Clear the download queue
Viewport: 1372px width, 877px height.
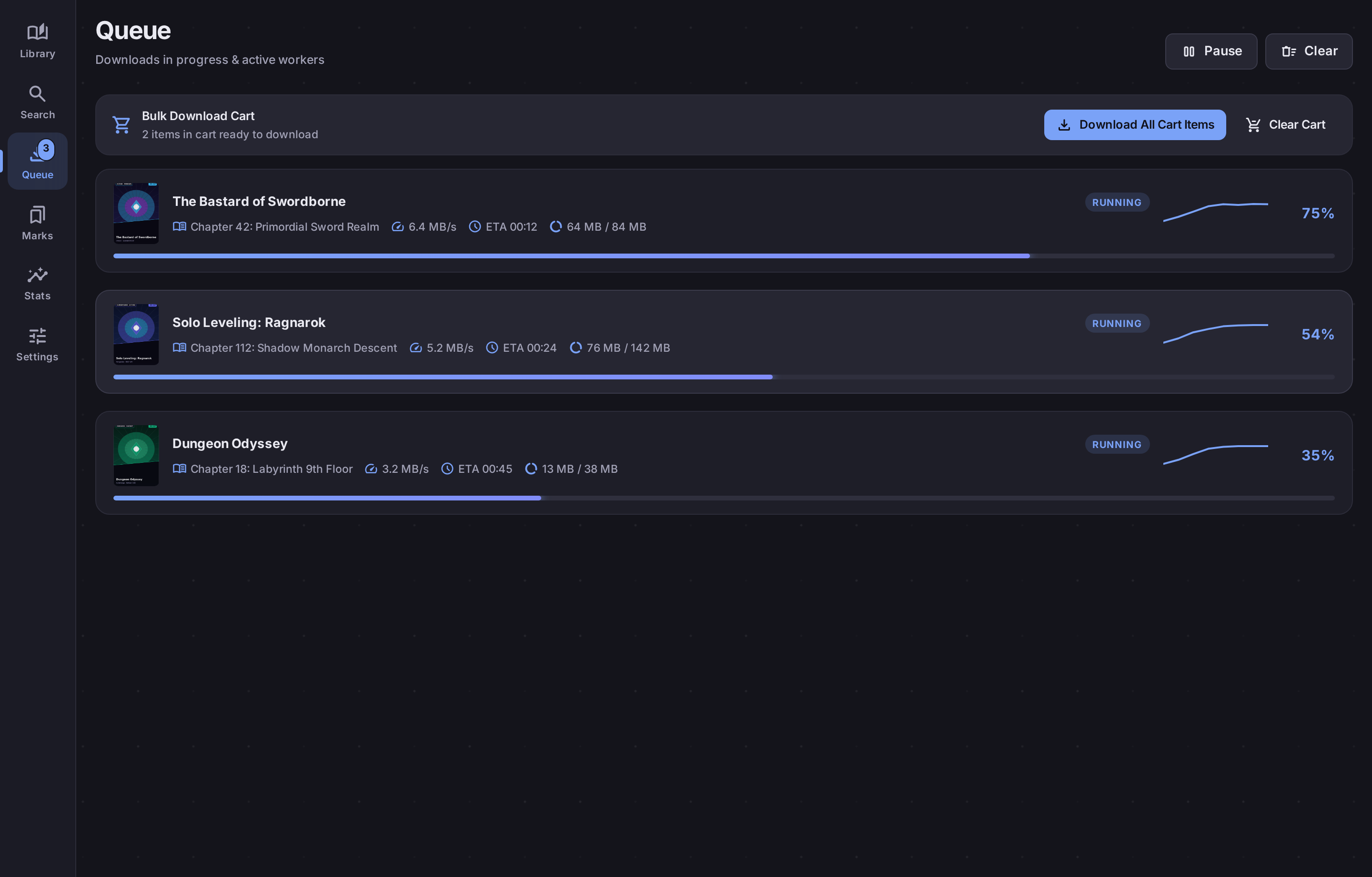(x=1309, y=51)
